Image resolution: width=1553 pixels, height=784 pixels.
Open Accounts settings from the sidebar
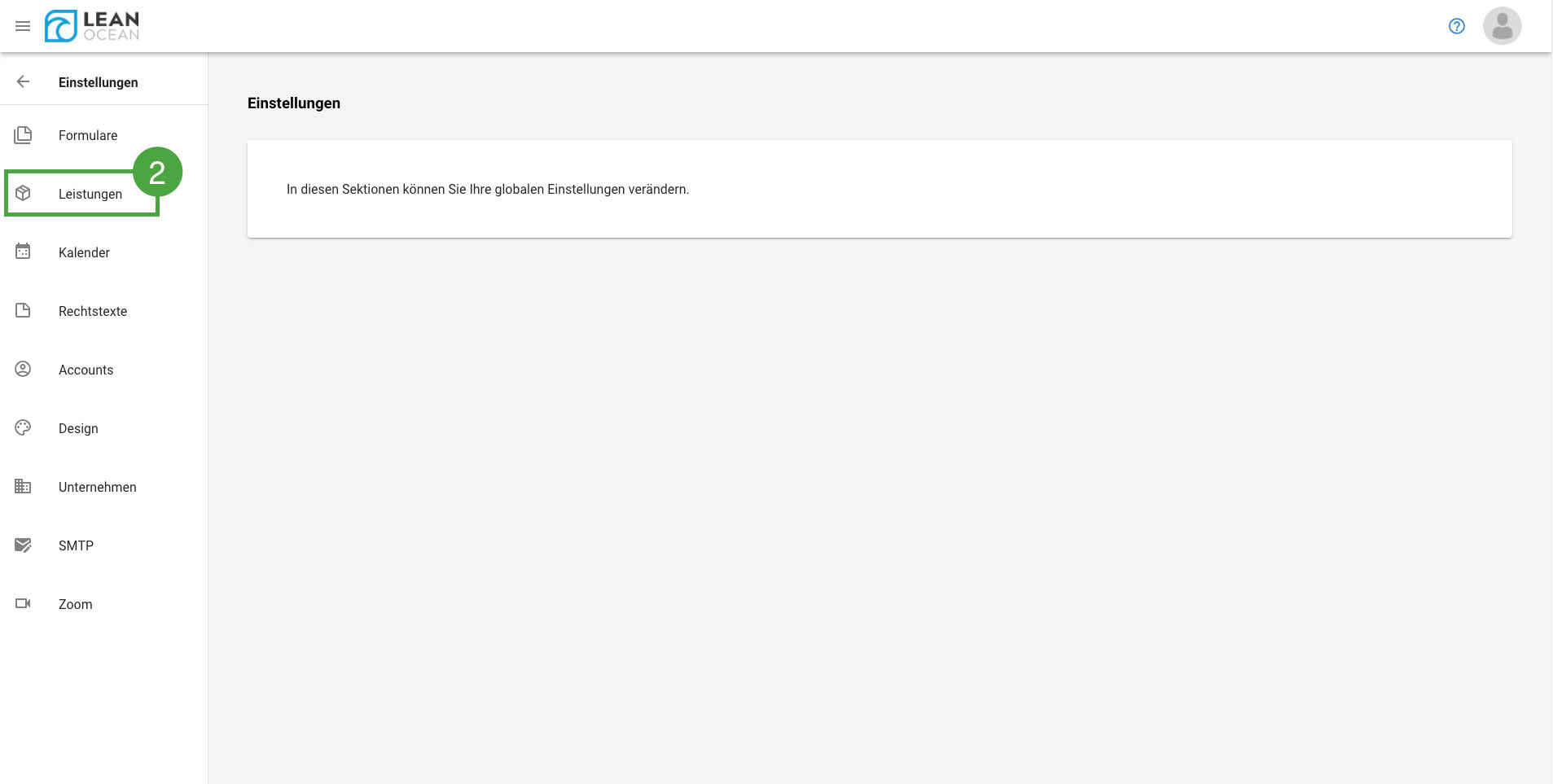click(86, 370)
